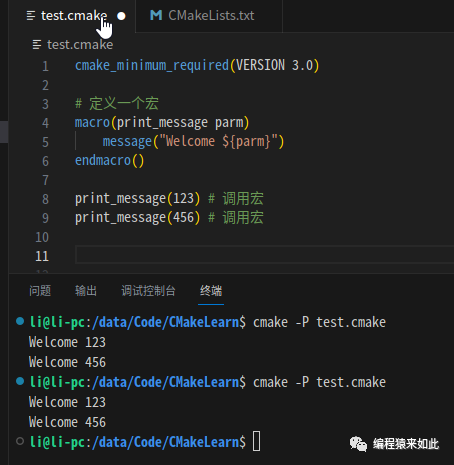
Task: Click the hollow circle beside the current prompt
Action: tap(20, 441)
